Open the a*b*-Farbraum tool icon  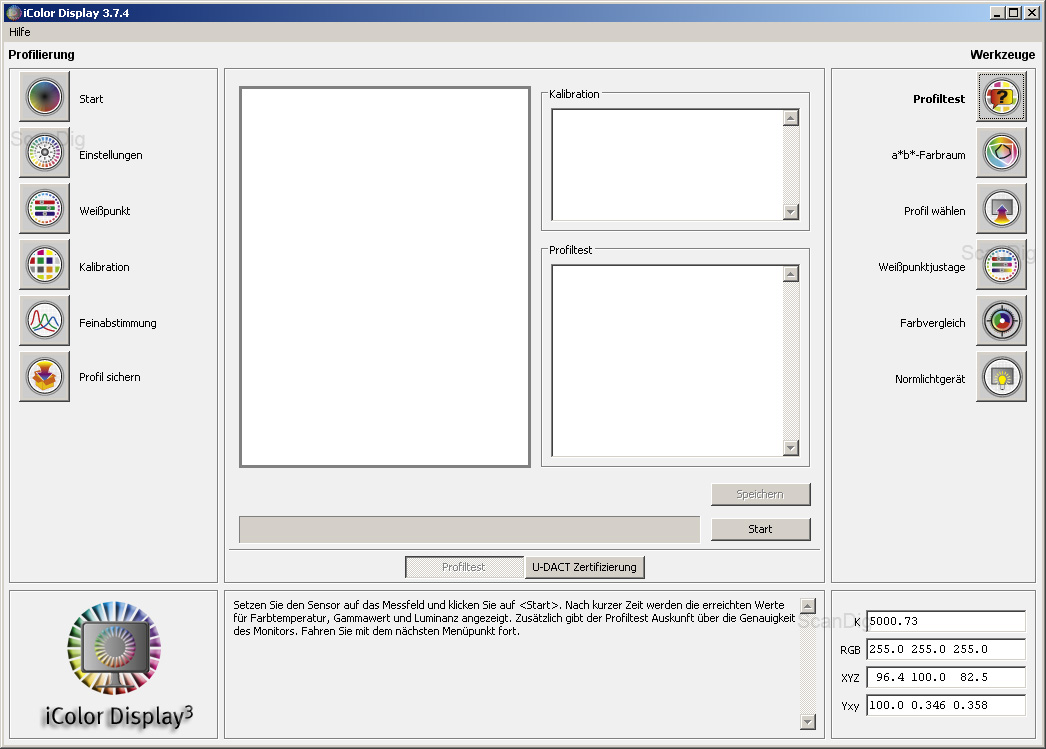(1001, 153)
